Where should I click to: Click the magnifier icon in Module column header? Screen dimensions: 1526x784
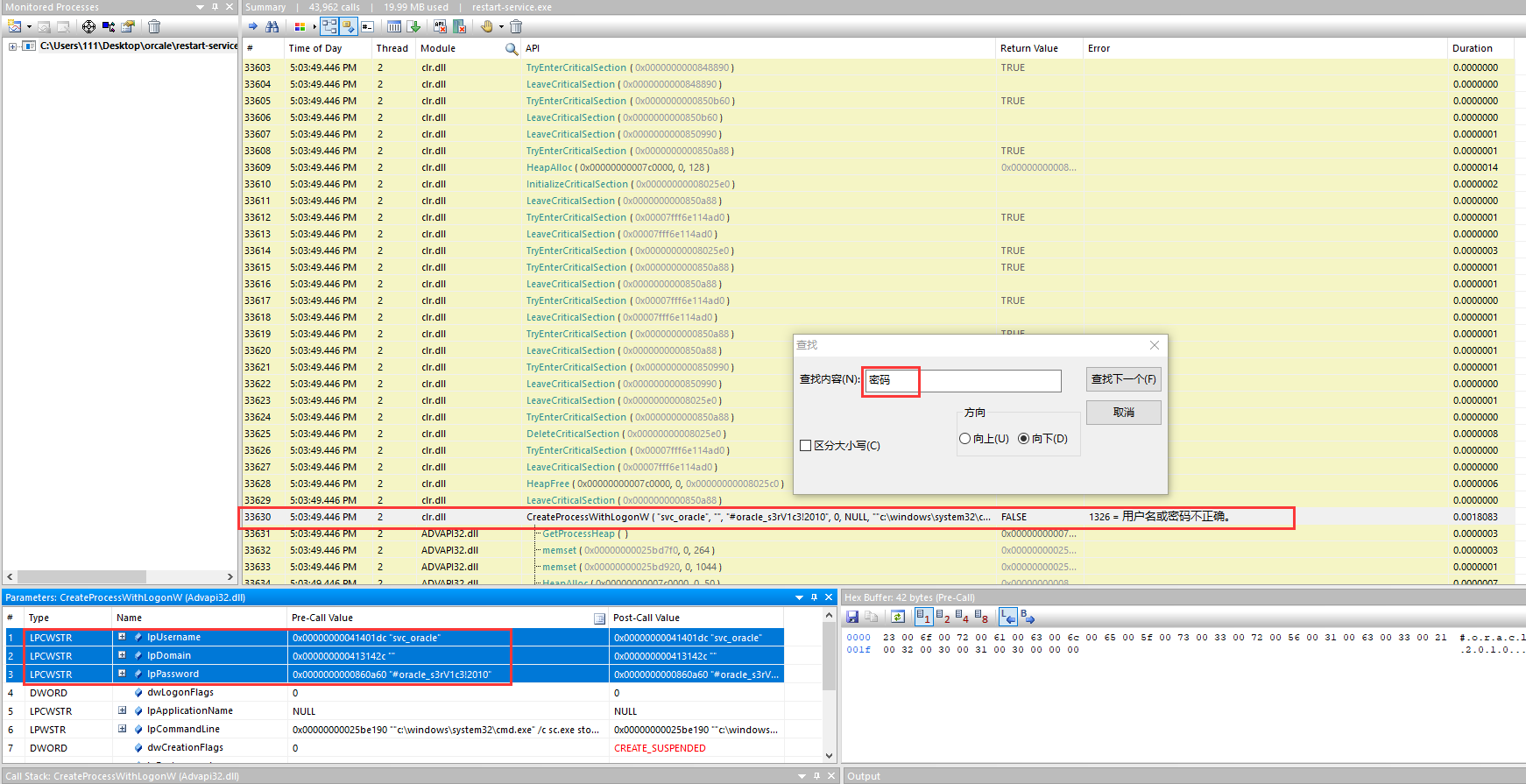(512, 49)
